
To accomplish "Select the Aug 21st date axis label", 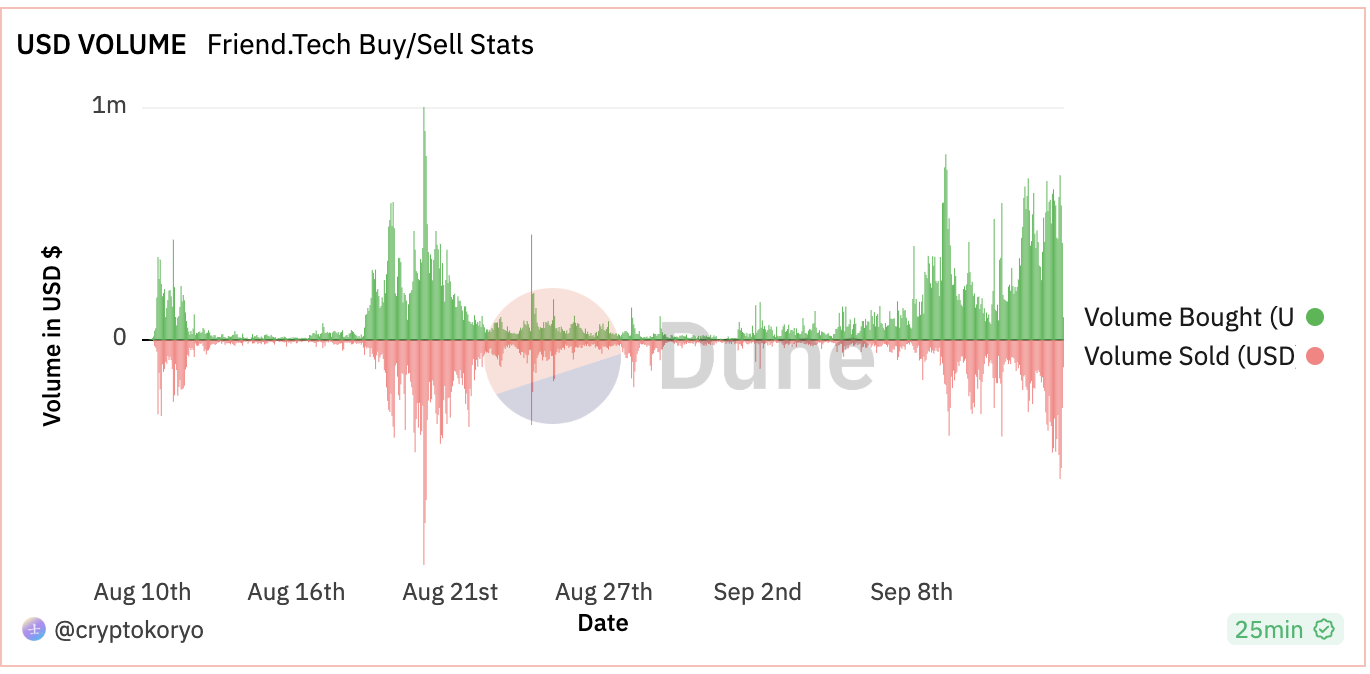I will pyautogui.click(x=450, y=592).
